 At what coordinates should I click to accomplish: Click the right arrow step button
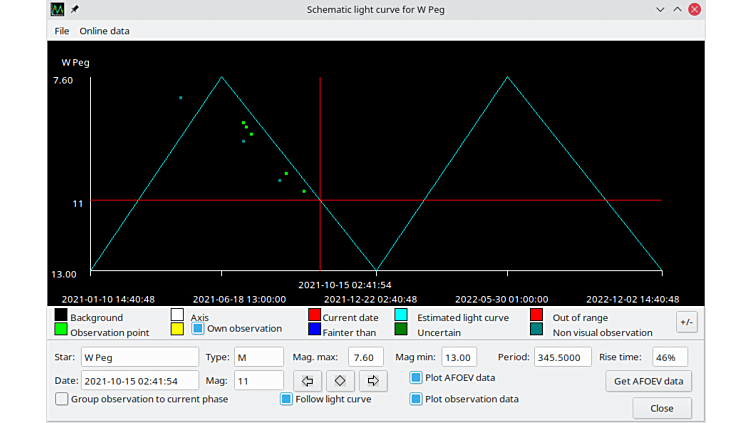(x=372, y=381)
